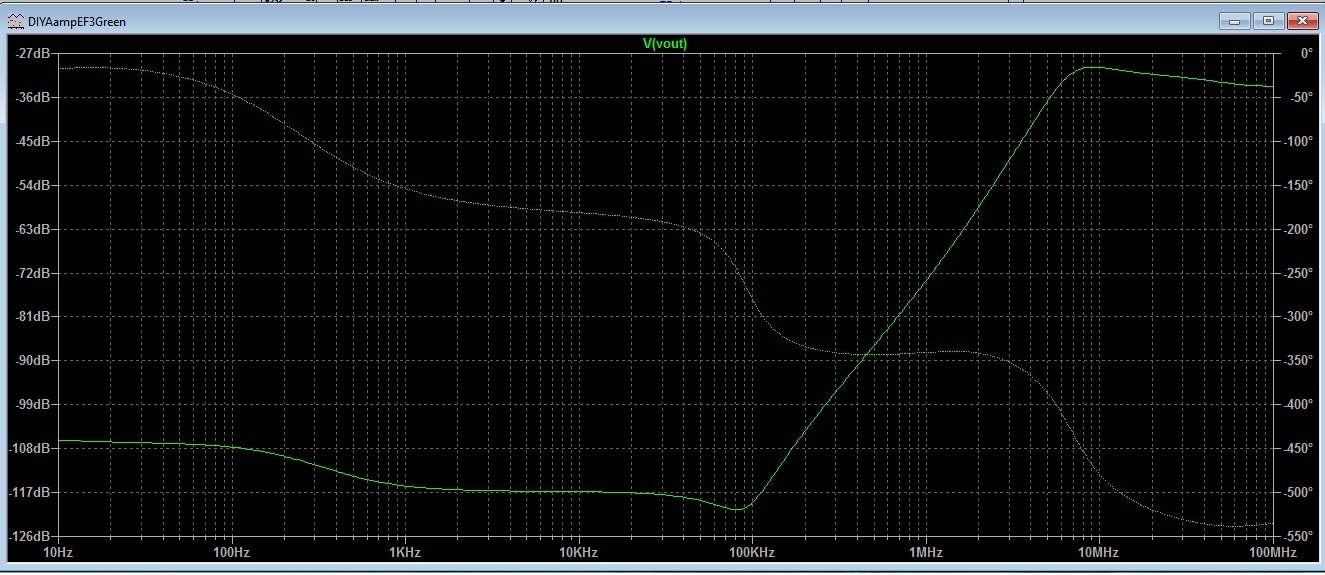1325x575 pixels.
Task: Minimize the DIYAampEF3Green plot window
Action: (x=1233, y=20)
